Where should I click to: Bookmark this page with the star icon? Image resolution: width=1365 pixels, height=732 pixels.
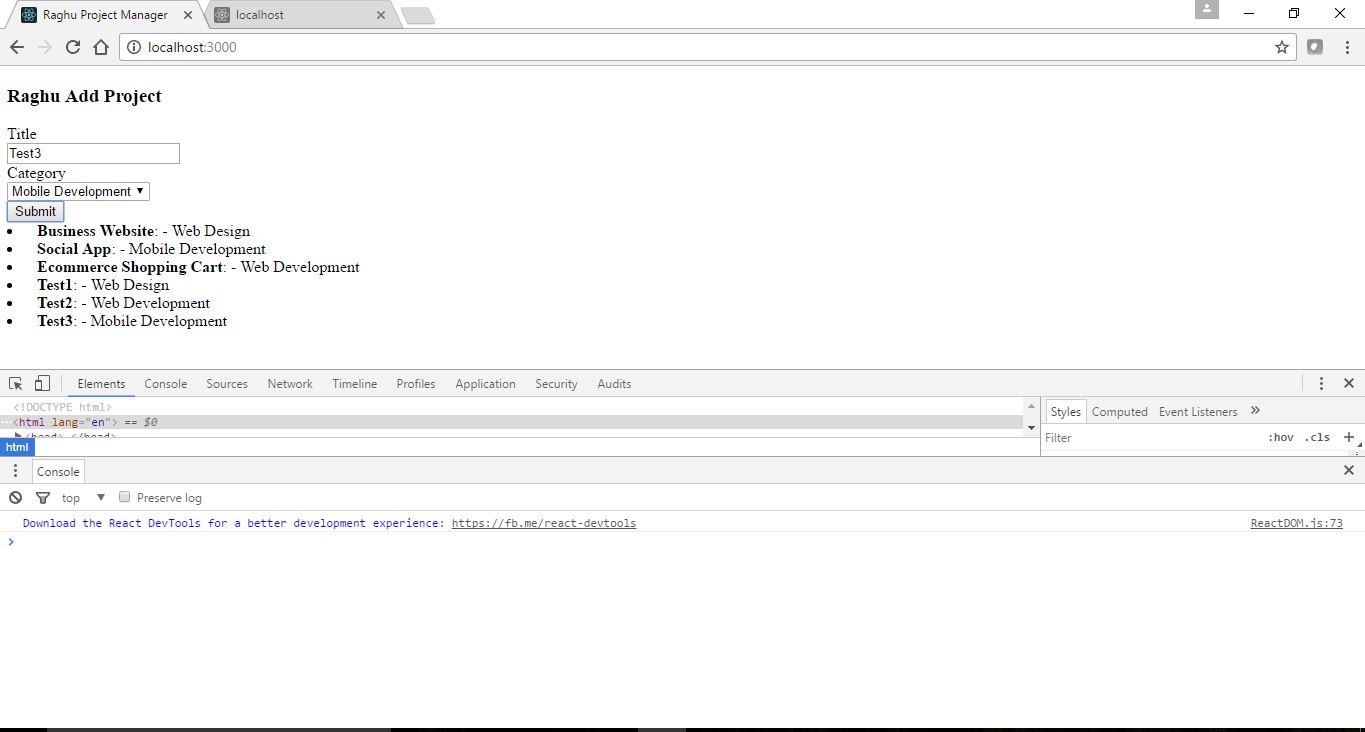click(x=1281, y=47)
